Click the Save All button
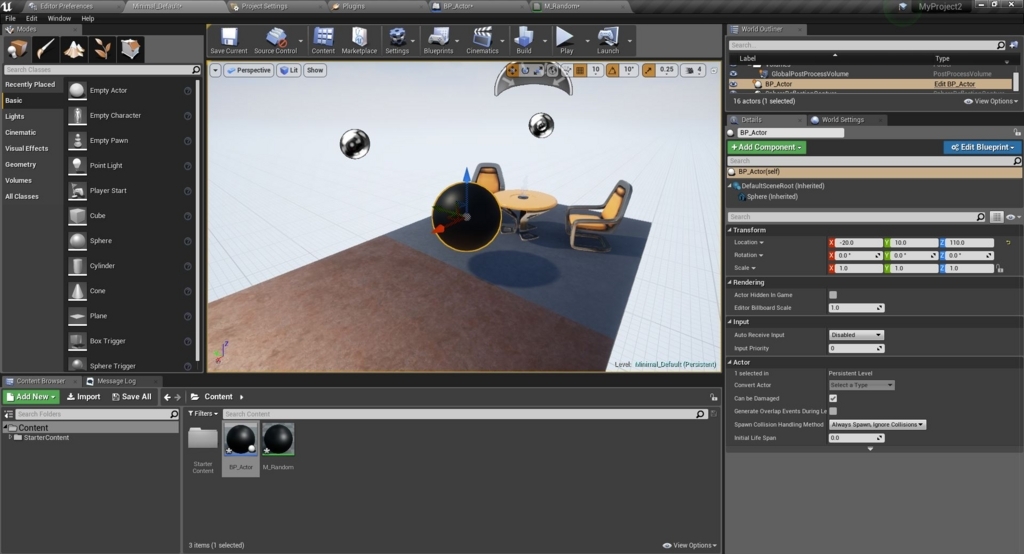Screen dimensions: 1024x554 pos(131,397)
